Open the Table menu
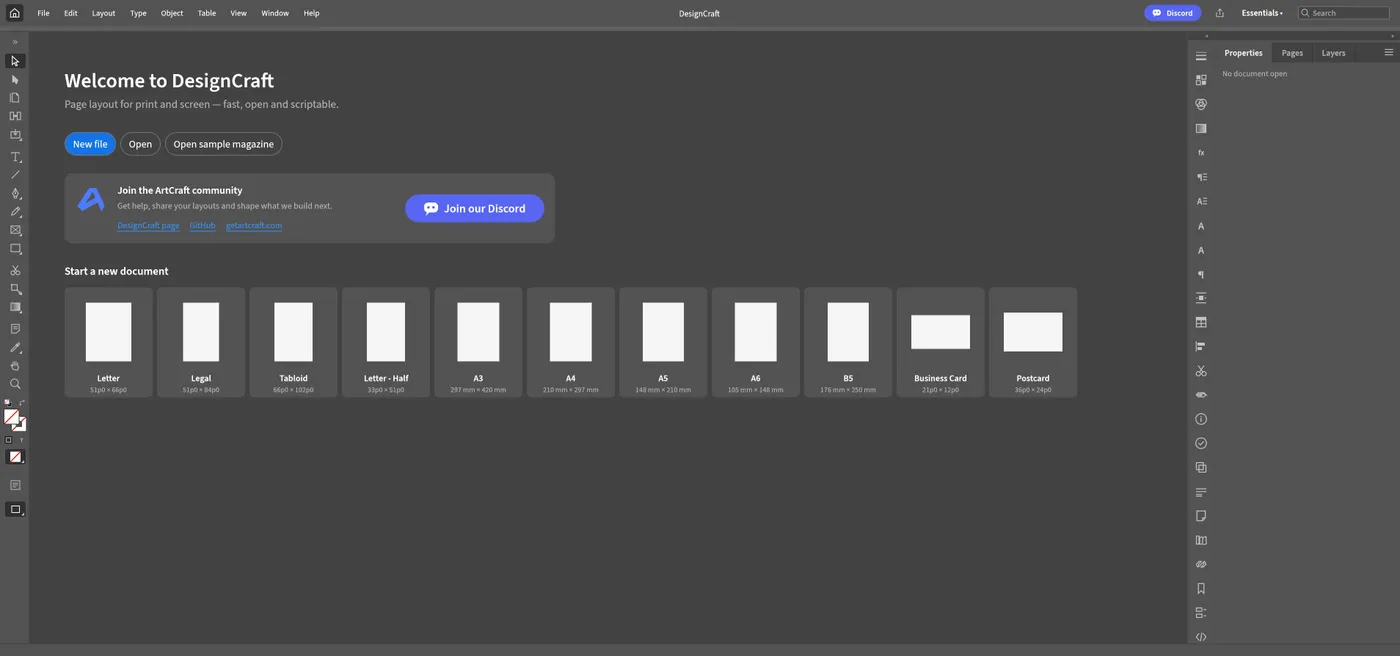 coord(207,13)
